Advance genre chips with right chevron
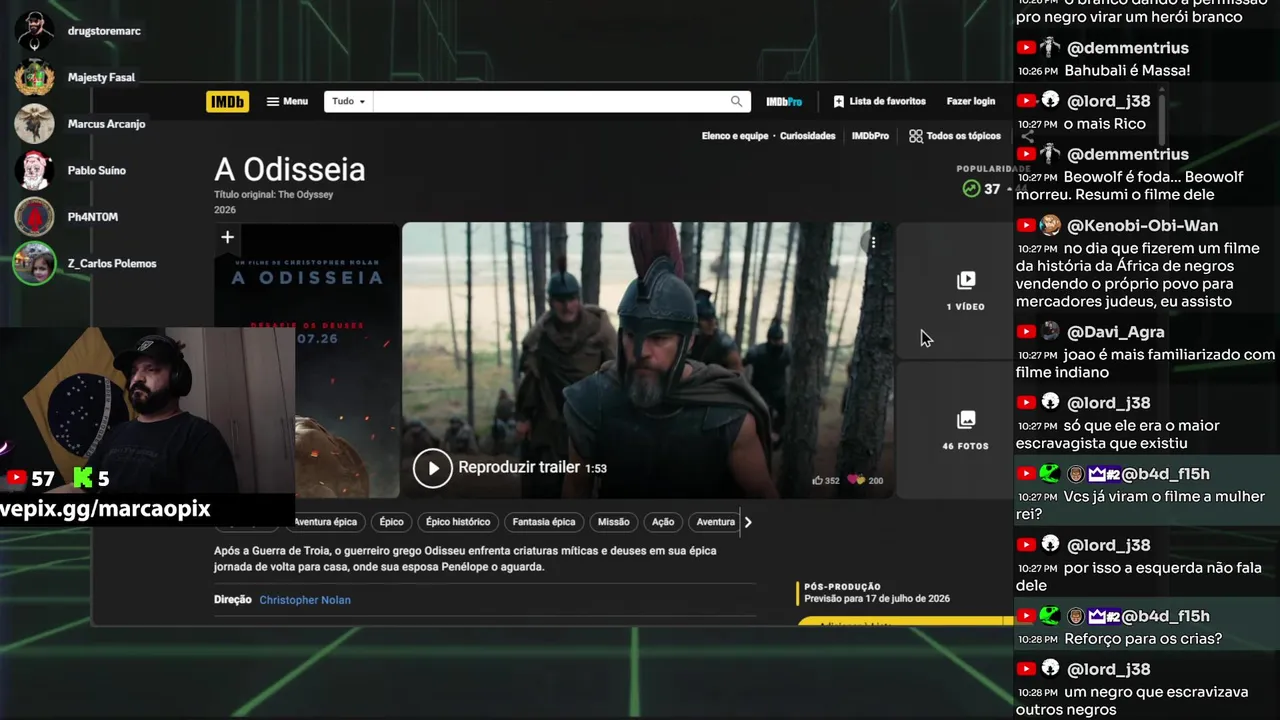The height and width of the screenshot is (720, 1280). pyautogui.click(x=748, y=522)
